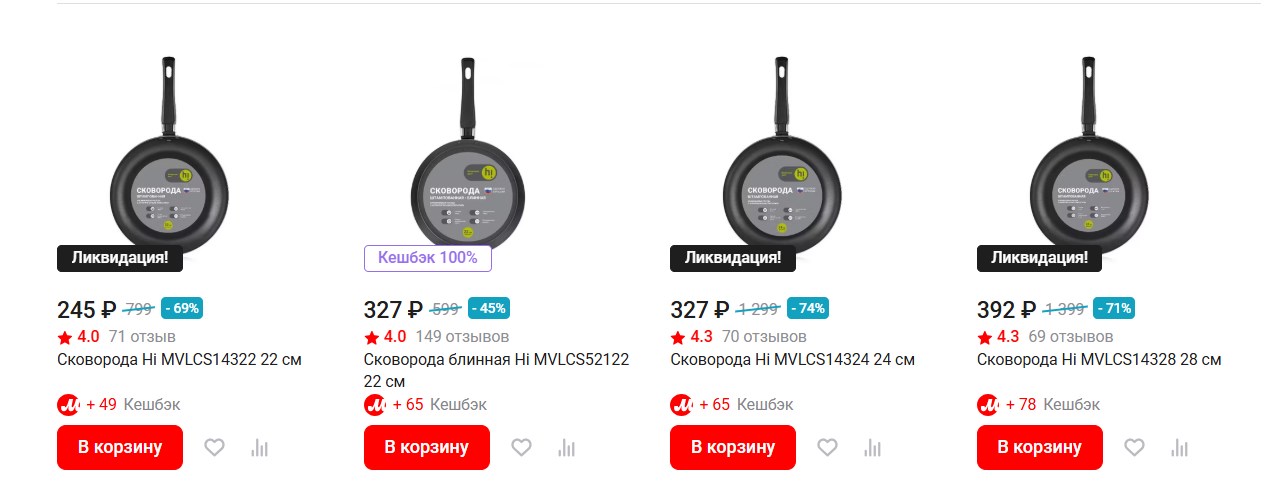
Task: Click heart icon for MVLCS14324 24 cm pan
Action: point(827,447)
